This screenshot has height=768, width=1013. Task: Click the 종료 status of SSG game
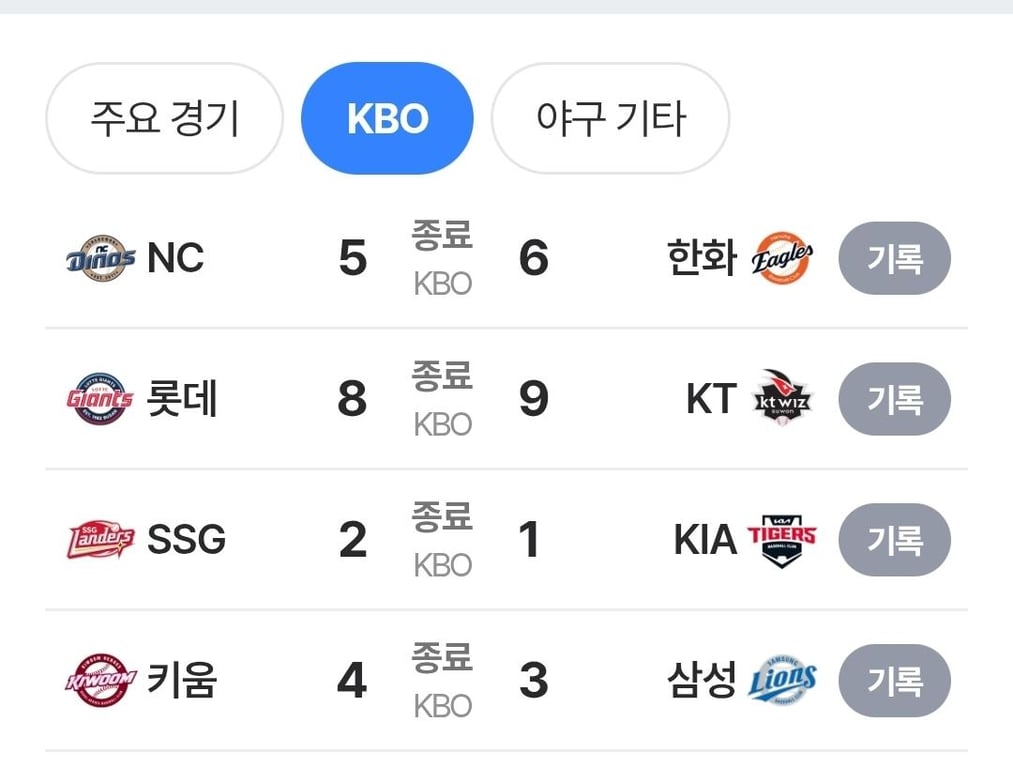click(442, 518)
